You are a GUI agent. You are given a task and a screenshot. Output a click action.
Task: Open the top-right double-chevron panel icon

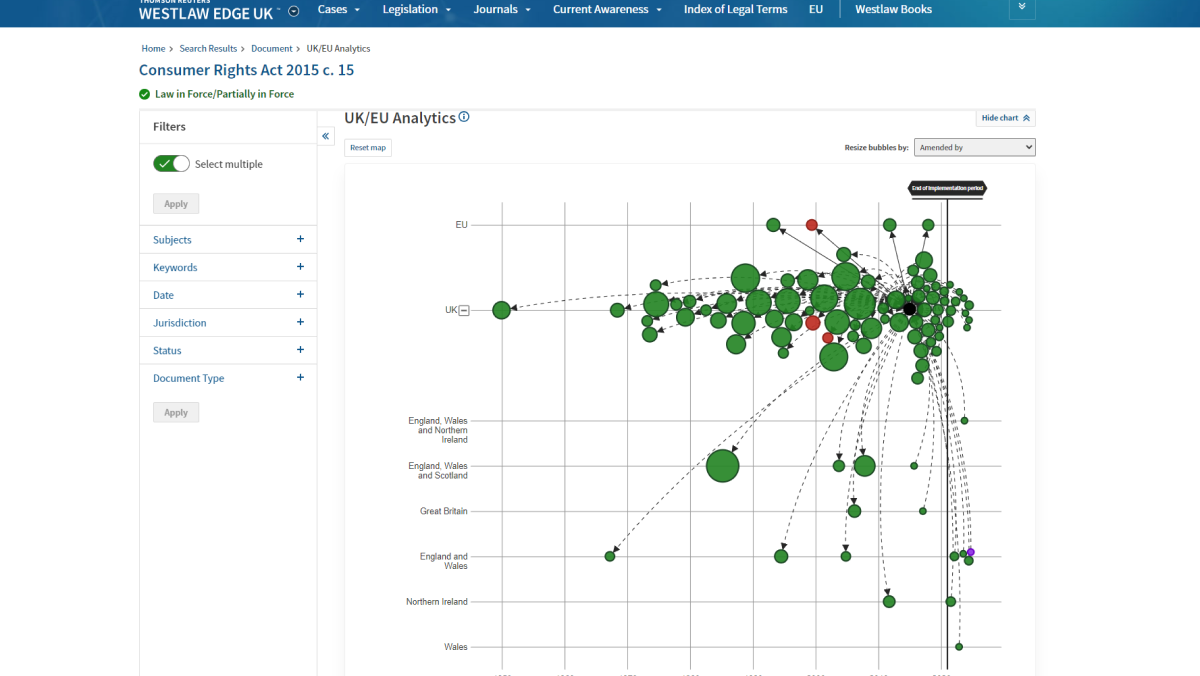click(x=1022, y=9)
